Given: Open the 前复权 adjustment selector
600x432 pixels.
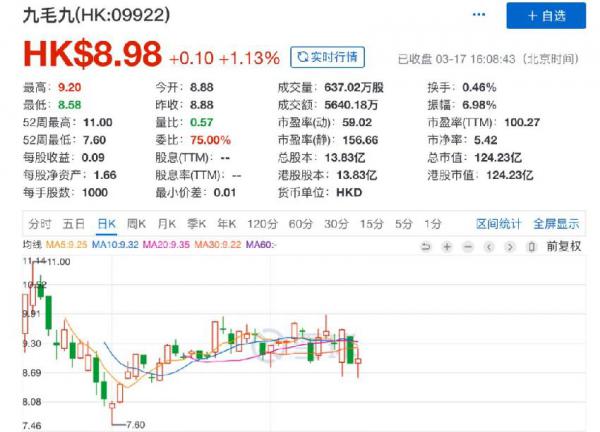Looking at the screenshot, I should coord(563,246).
